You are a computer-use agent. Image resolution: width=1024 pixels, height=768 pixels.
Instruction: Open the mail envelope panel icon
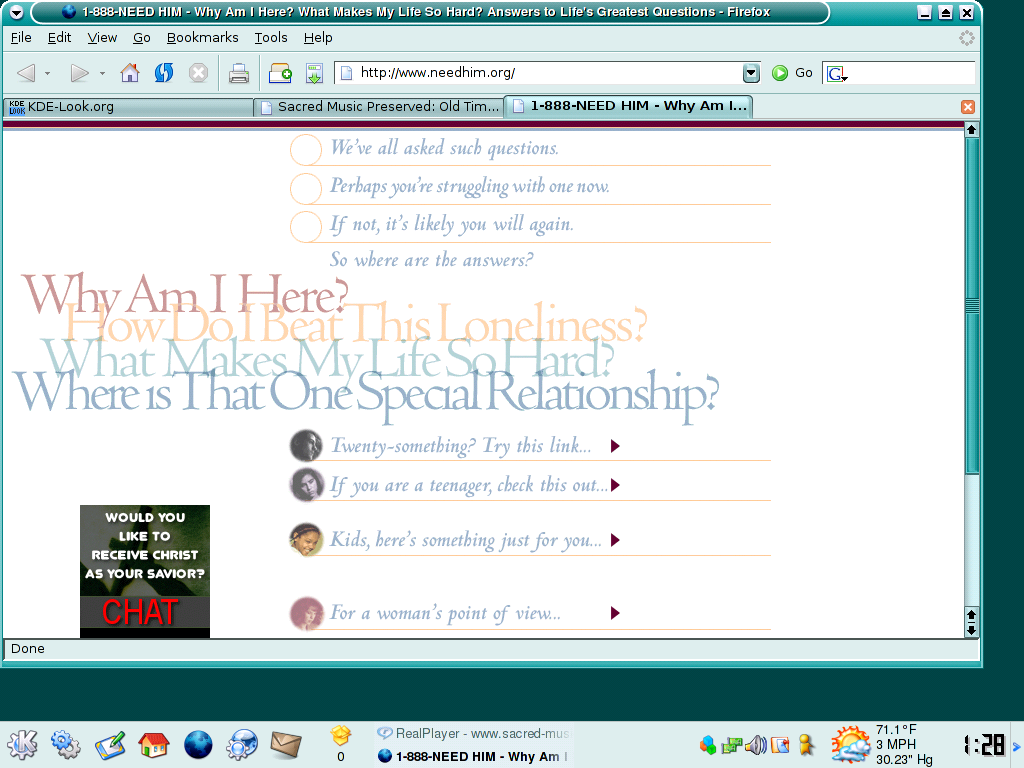pos(285,744)
